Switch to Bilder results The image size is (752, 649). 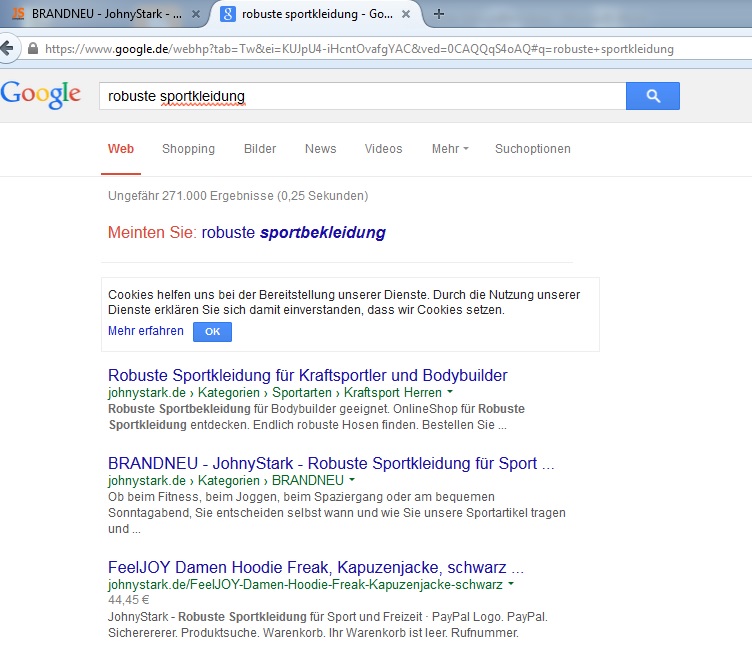coord(260,149)
